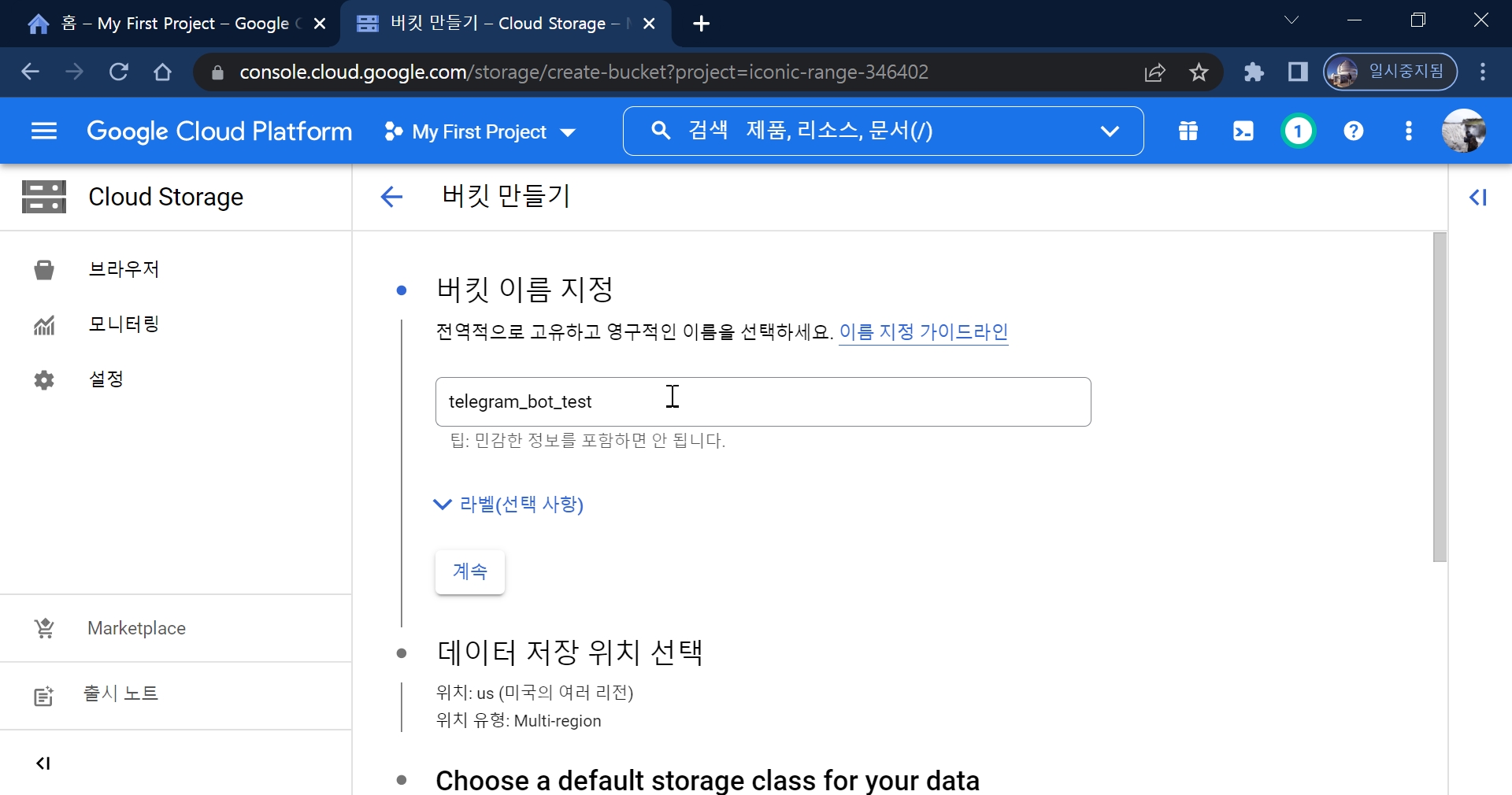Open notifications badge showing 1
1512x795 pixels.
1299,131
